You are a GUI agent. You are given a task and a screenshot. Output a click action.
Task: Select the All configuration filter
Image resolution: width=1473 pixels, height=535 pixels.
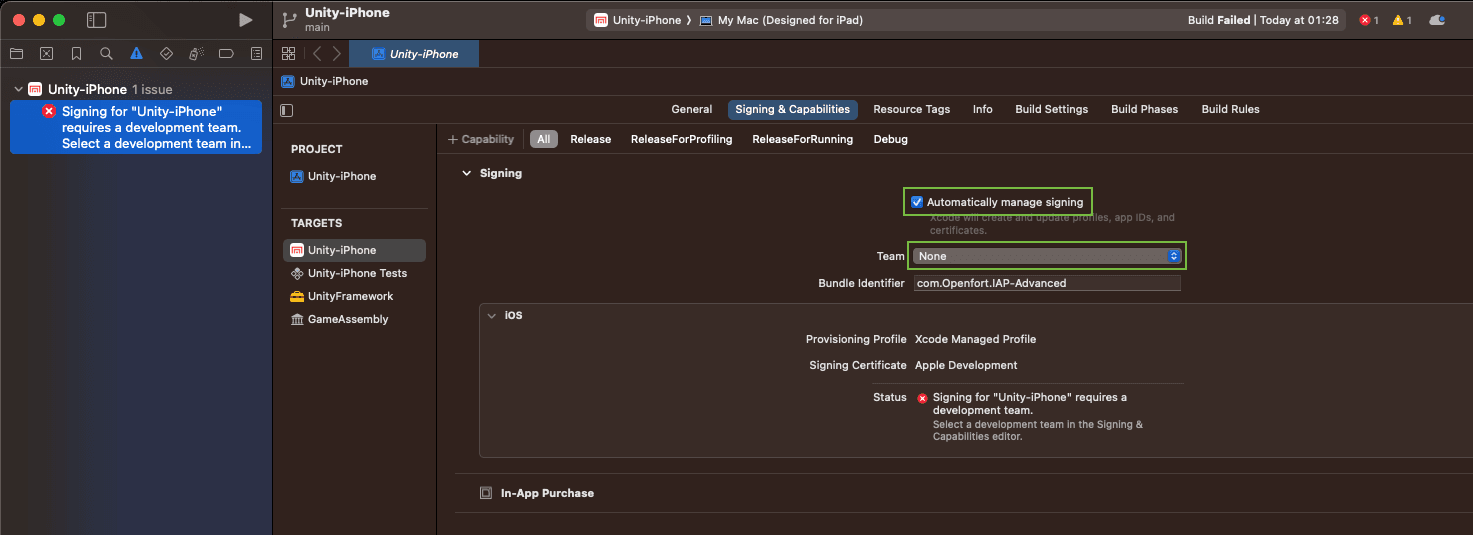[543, 139]
